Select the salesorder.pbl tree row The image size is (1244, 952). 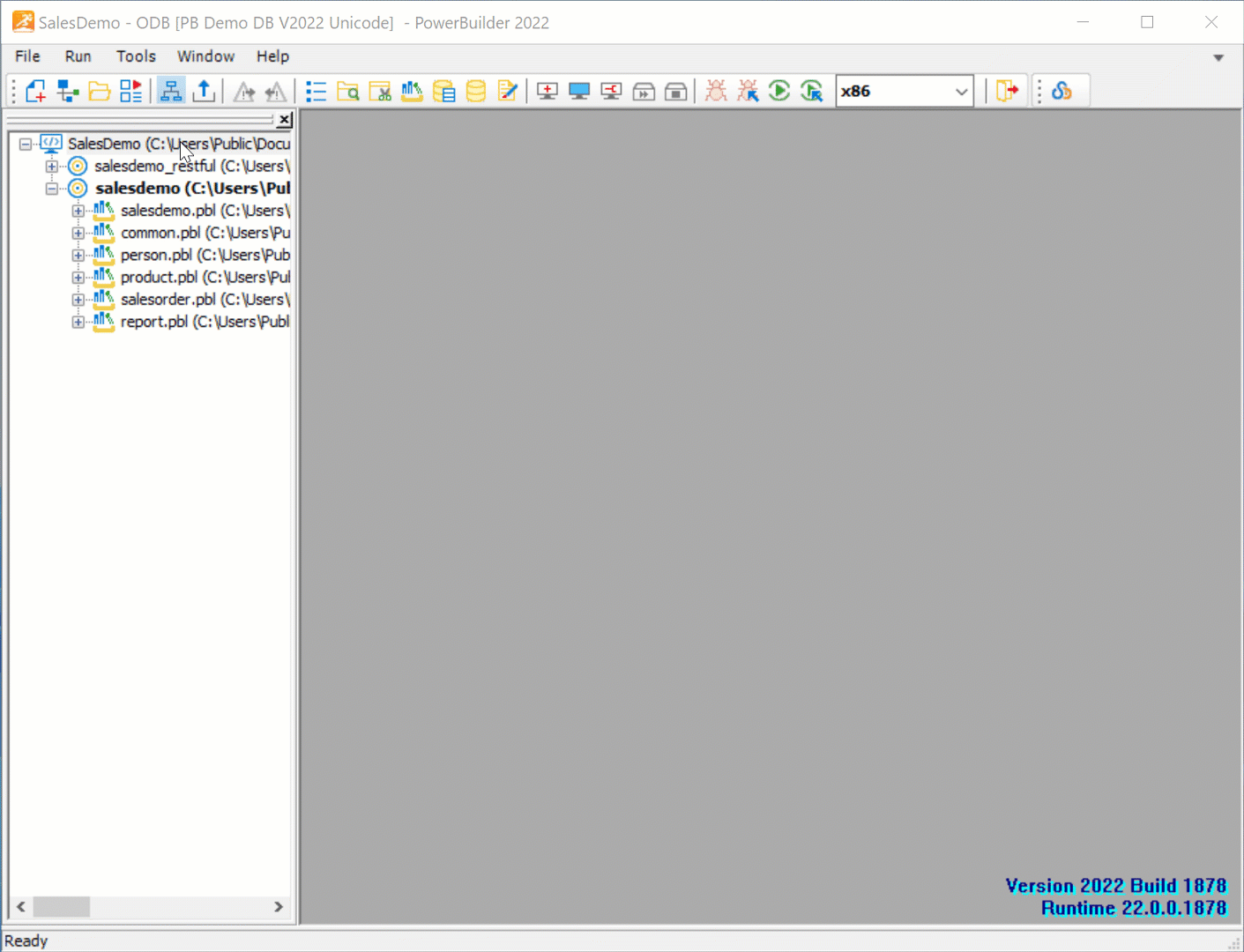205,300
